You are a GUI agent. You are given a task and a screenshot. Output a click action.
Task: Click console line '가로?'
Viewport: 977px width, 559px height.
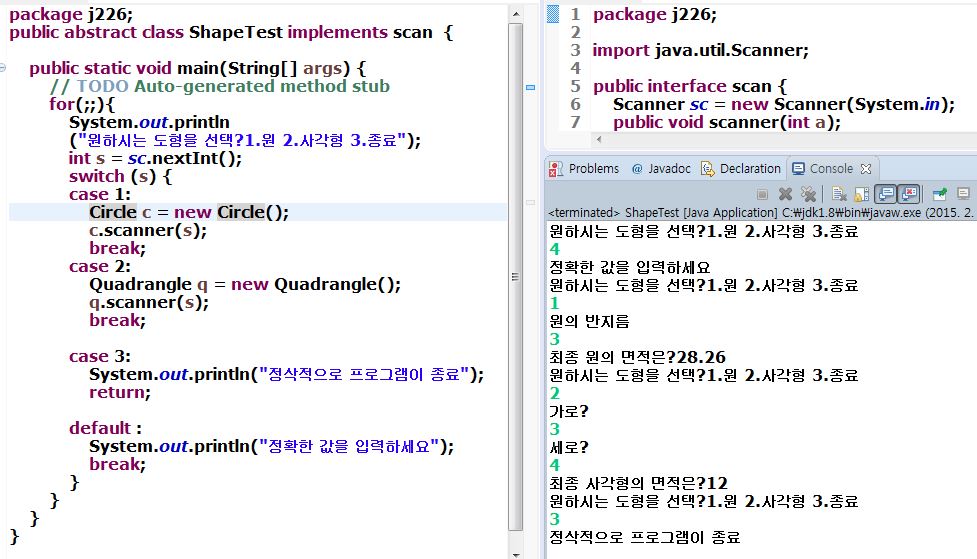(568, 411)
